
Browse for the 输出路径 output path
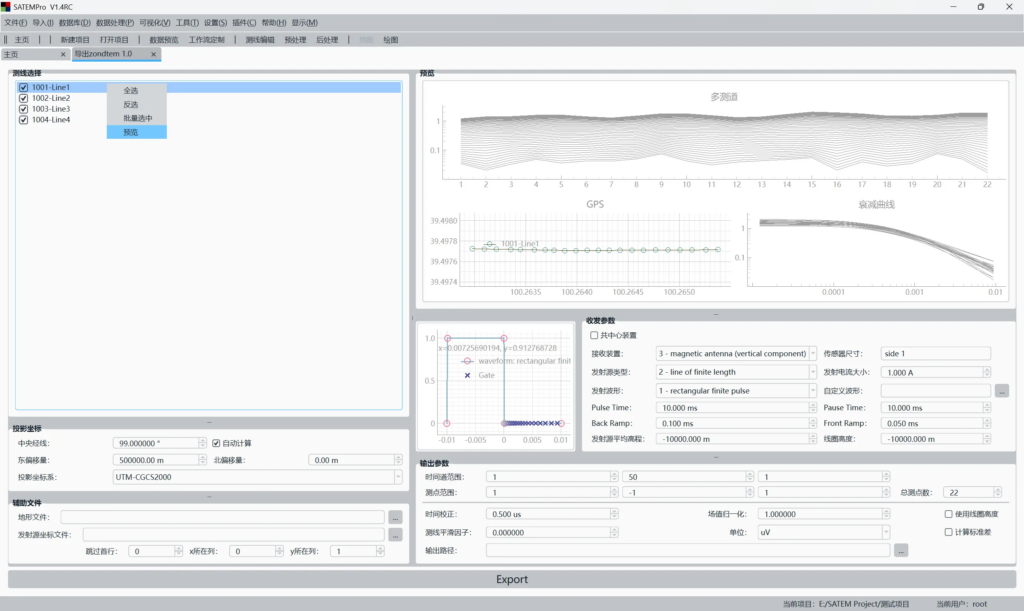tap(901, 550)
